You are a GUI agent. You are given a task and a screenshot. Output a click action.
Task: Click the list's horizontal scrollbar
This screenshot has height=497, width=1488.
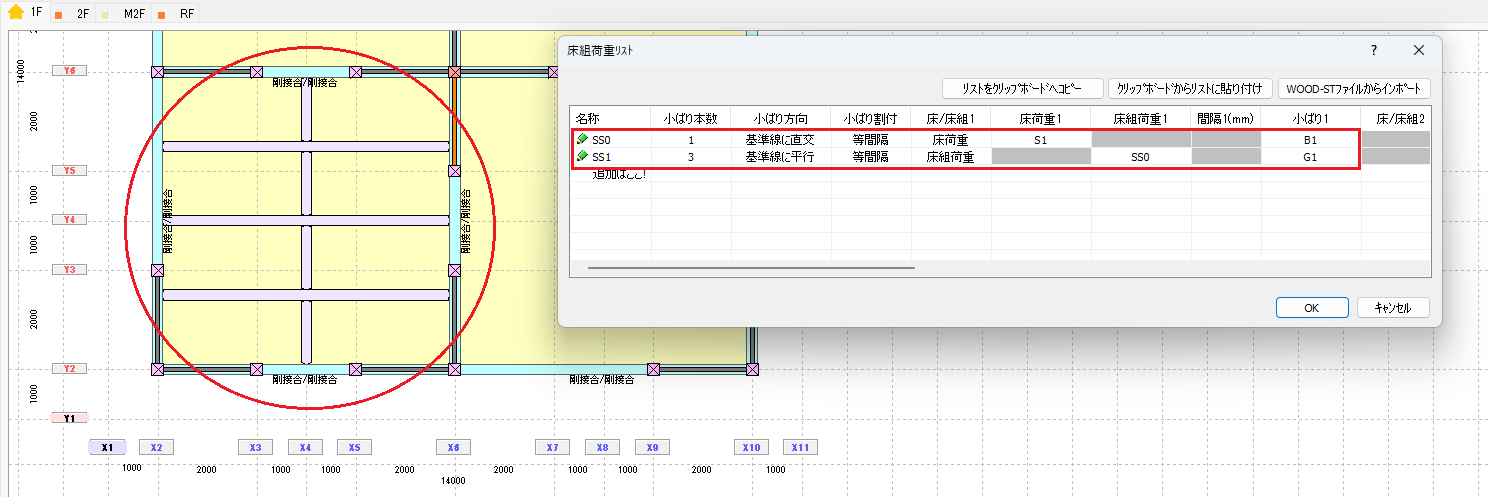[751, 268]
